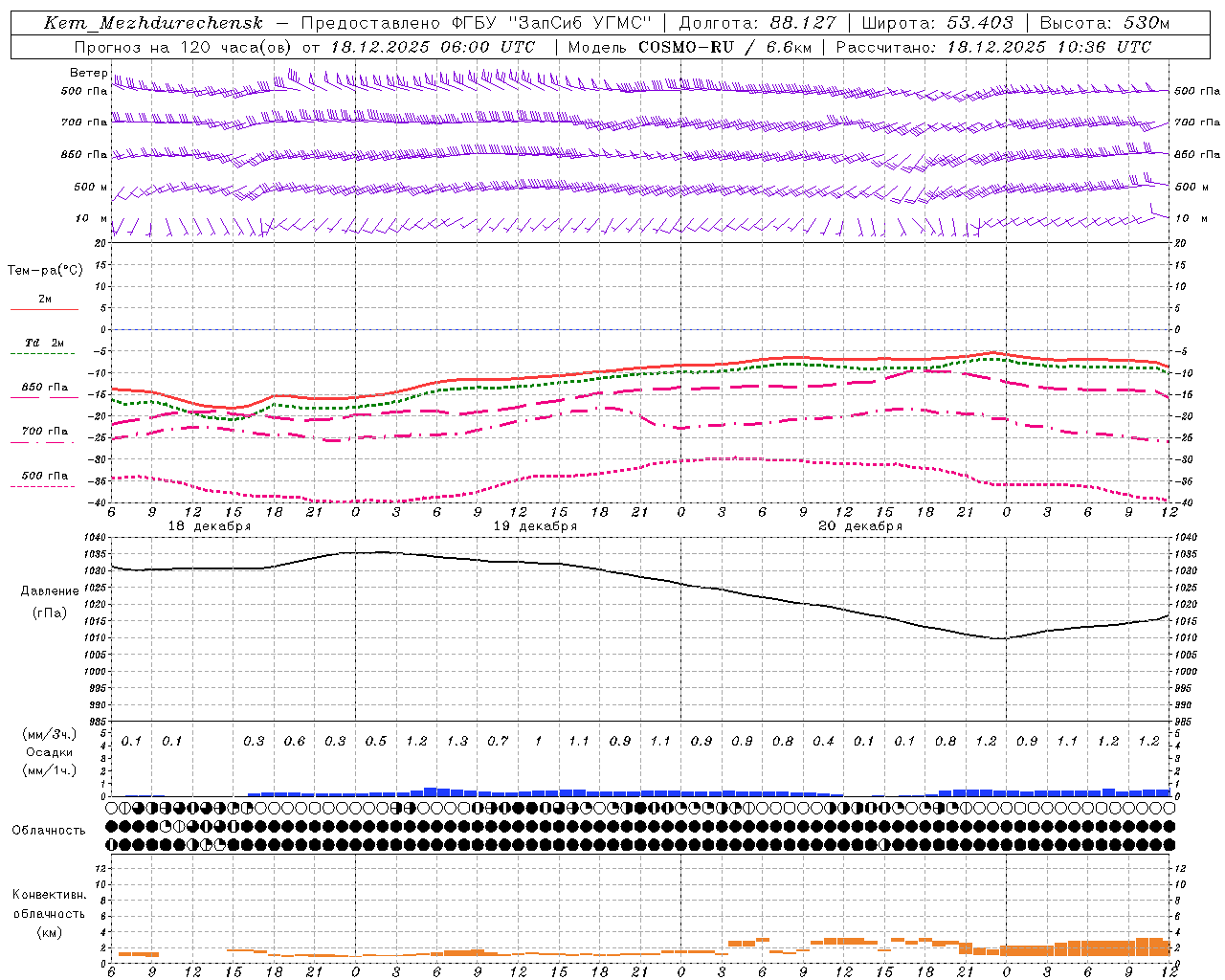Viewport: 1225px width, 980px height.
Task: Click the Конвективн. label
Action: 49,895
